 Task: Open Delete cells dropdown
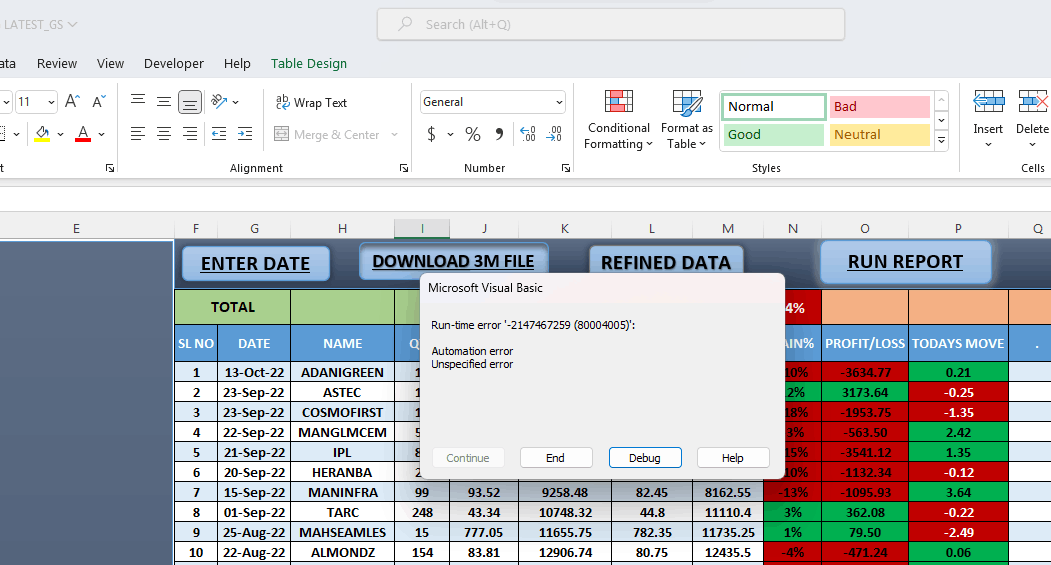(x=1032, y=144)
